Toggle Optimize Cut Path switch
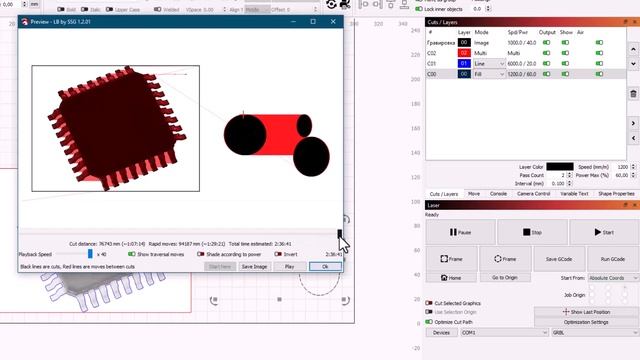Screen dimensions: 640x360 pyautogui.click(x=429, y=322)
